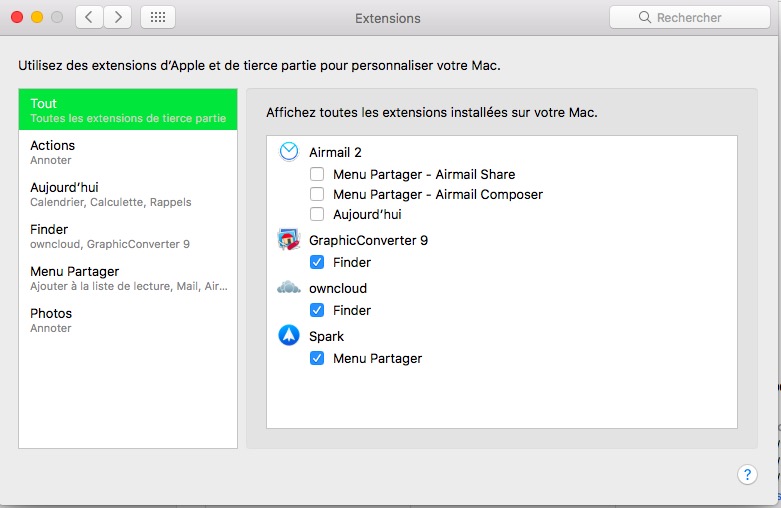Select the Actions category
This screenshot has height=508, width=781.
(128, 151)
